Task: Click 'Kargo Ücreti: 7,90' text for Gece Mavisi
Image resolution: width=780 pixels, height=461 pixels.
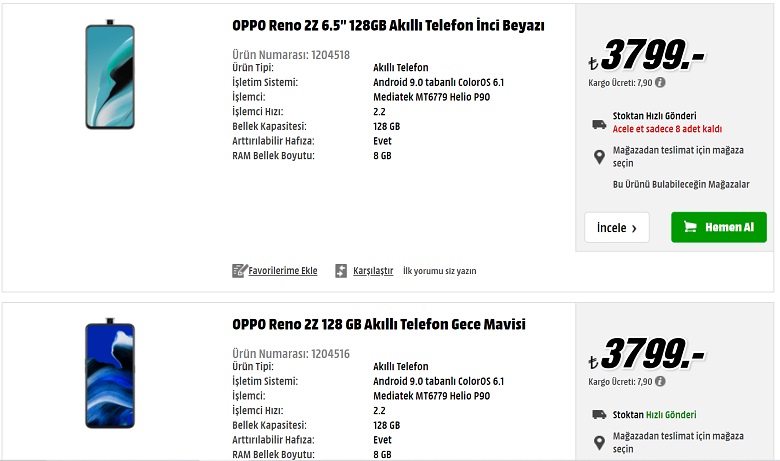Action: (x=620, y=382)
